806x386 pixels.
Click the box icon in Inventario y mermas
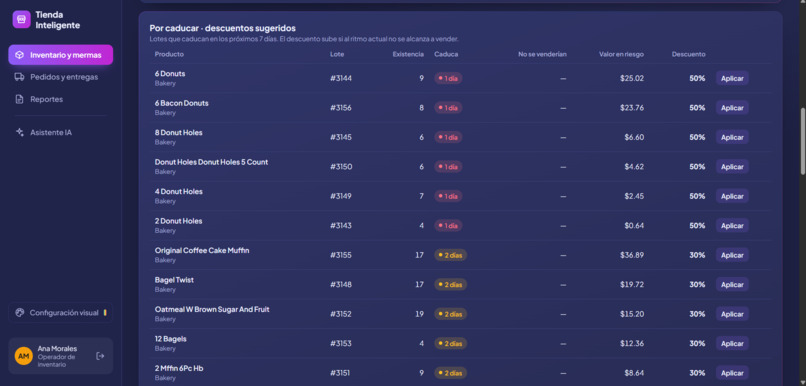20,55
